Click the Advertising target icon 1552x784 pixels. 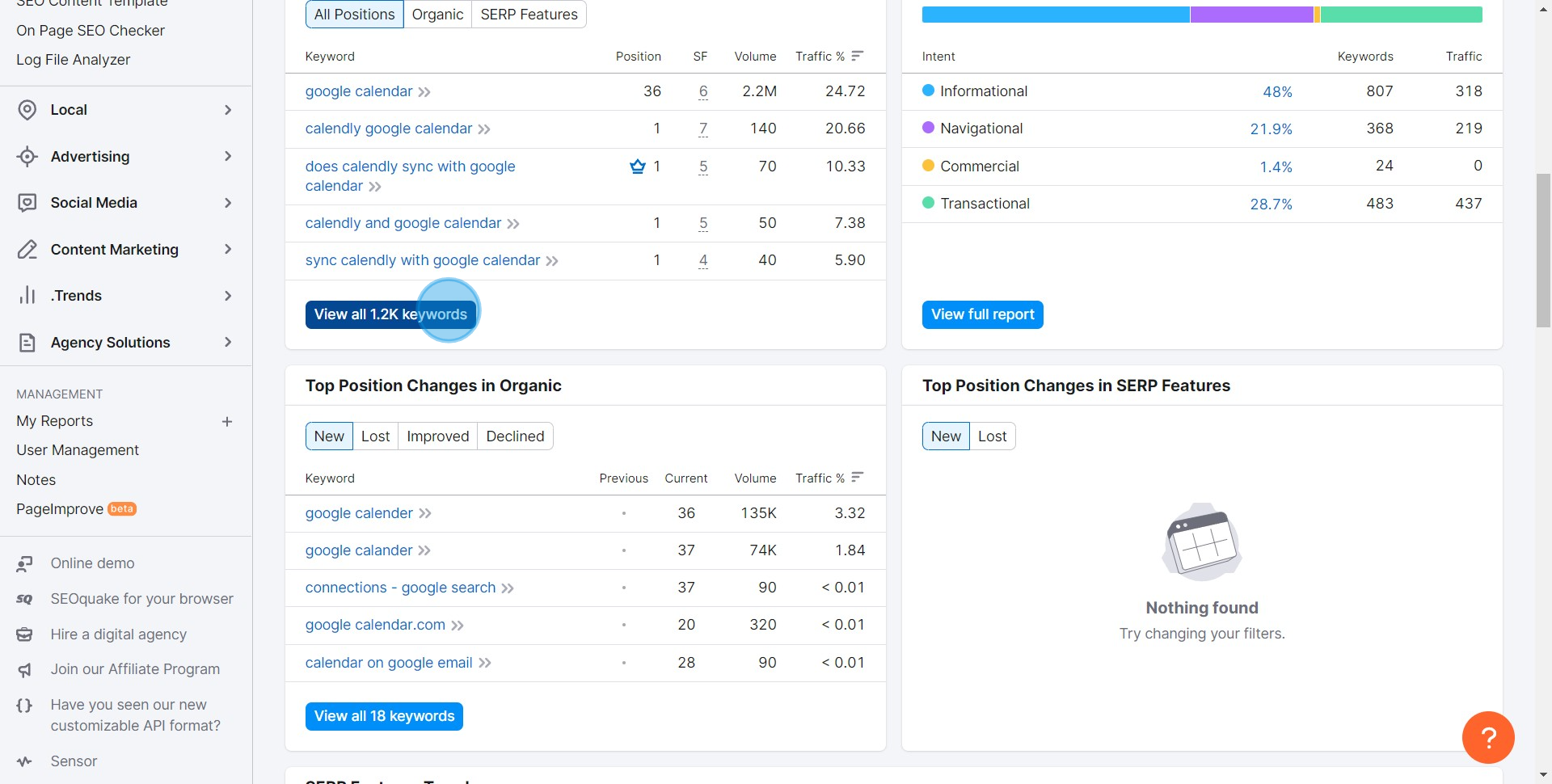pyautogui.click(x=27, y=157)
